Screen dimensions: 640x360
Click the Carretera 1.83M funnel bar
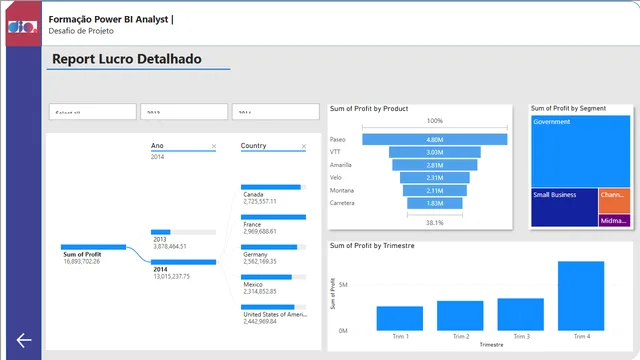(435, 203)
